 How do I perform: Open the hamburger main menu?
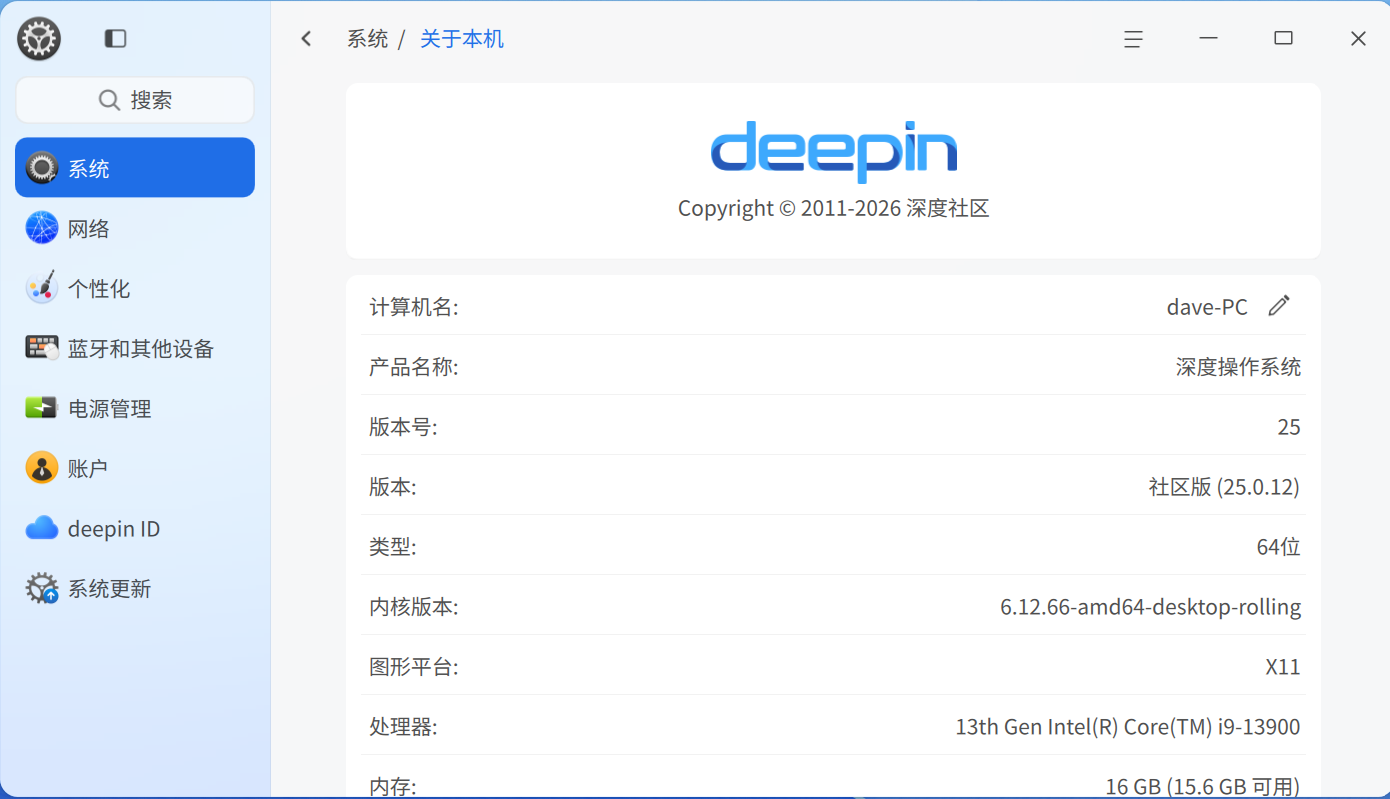tap(1133, 39)
